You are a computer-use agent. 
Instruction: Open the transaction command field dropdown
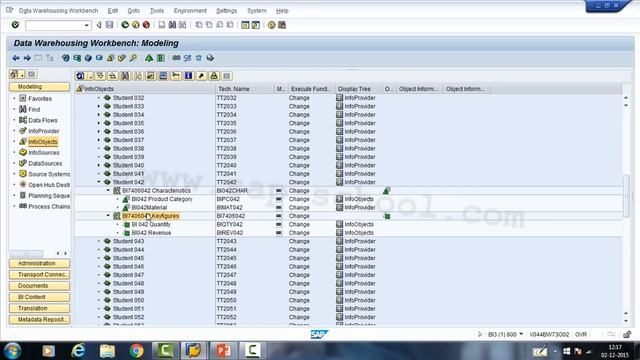[x=87, y=25]
